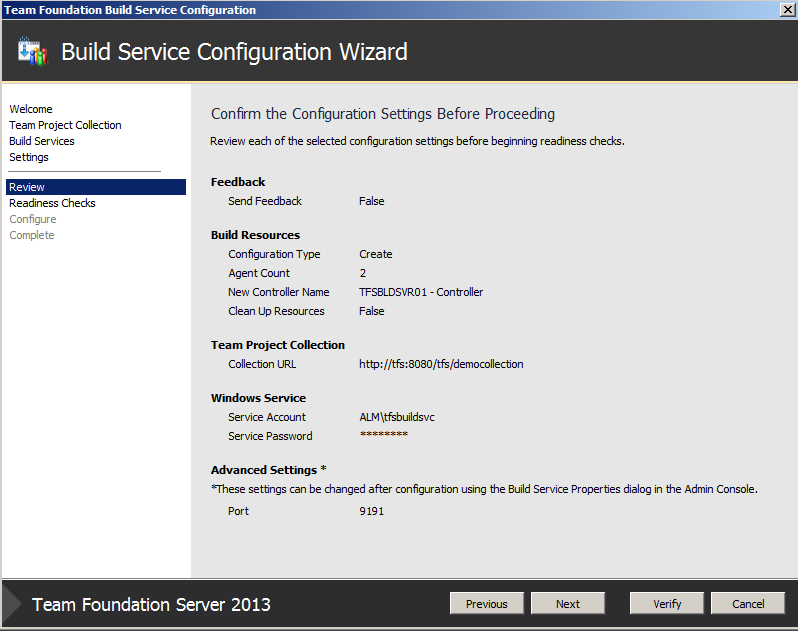Select the Build Services step

point(42,141)
